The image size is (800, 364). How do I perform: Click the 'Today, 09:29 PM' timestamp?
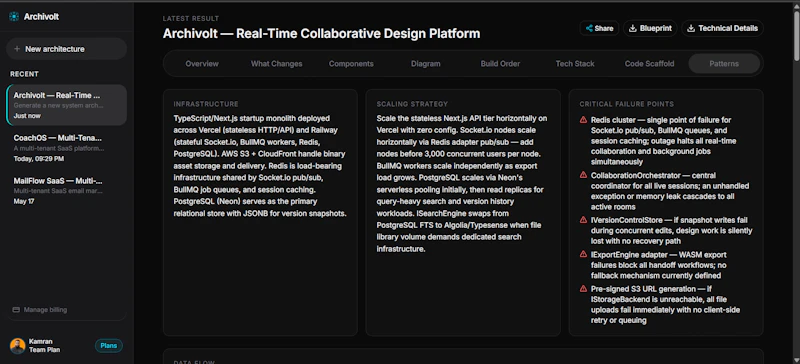[39, 159]
